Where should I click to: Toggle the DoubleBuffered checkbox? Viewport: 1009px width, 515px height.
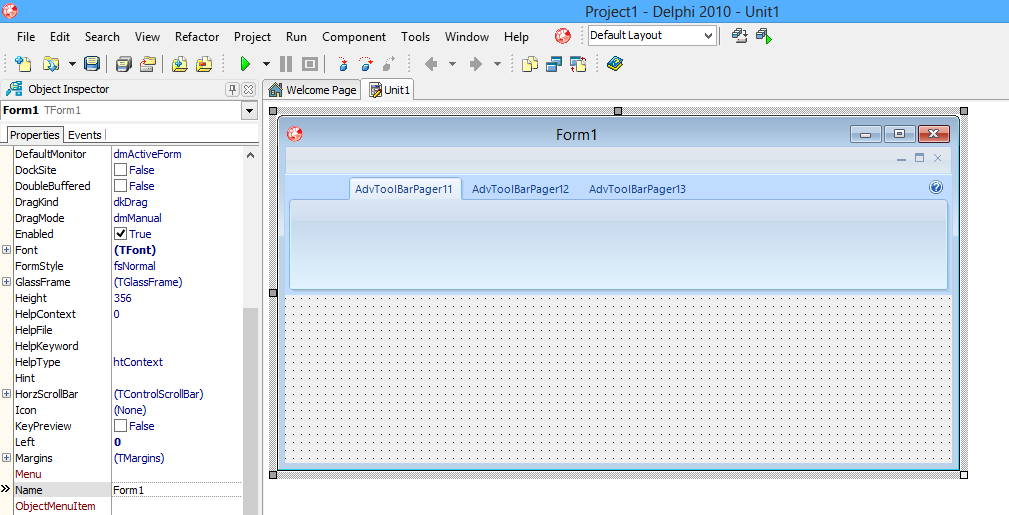pos(120,186)
